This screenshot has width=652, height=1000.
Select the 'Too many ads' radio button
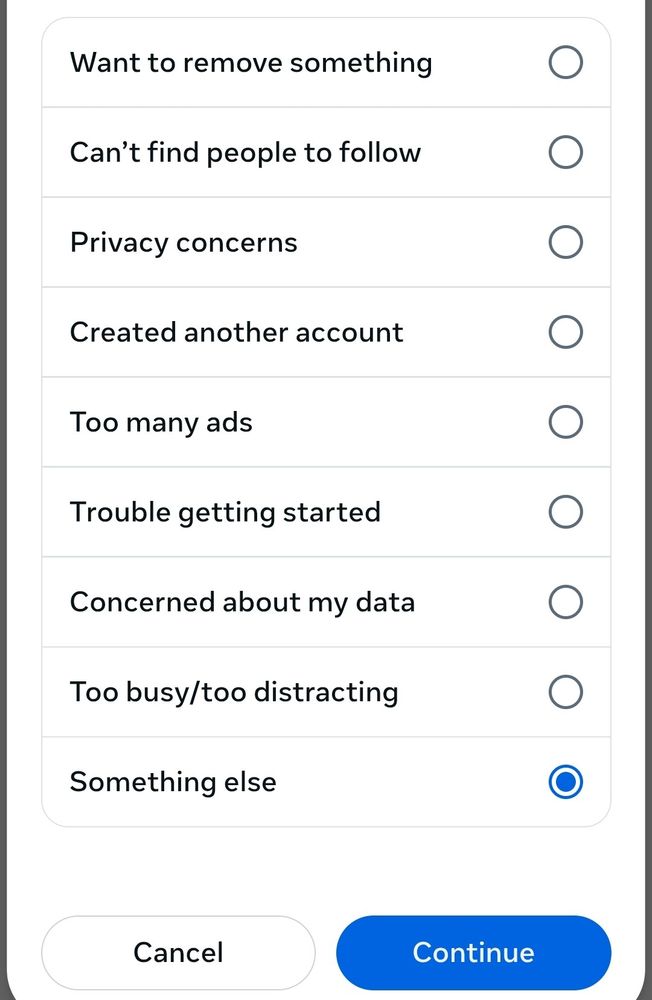coord(565,422)
